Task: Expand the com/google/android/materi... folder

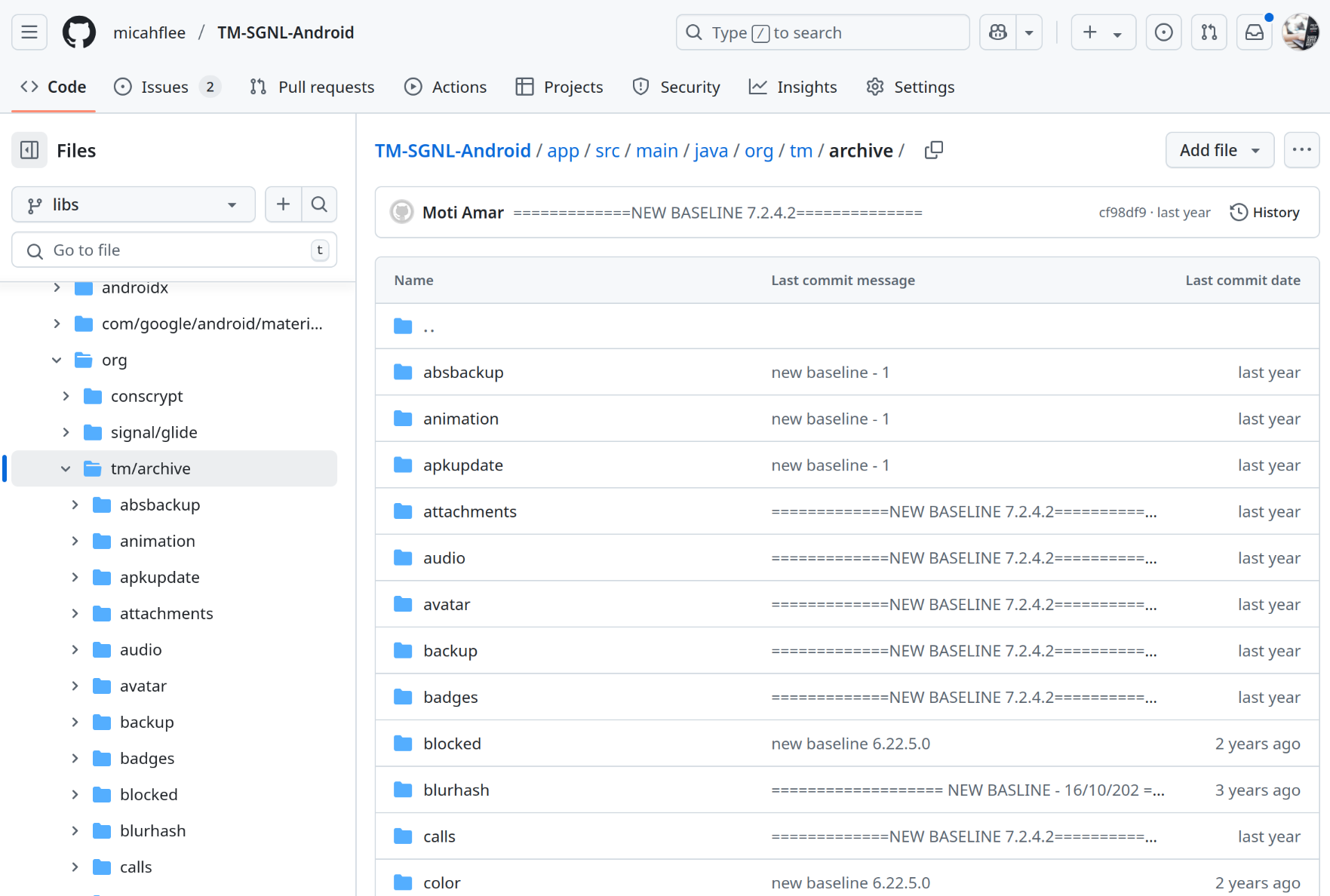Action: [57, 324]
